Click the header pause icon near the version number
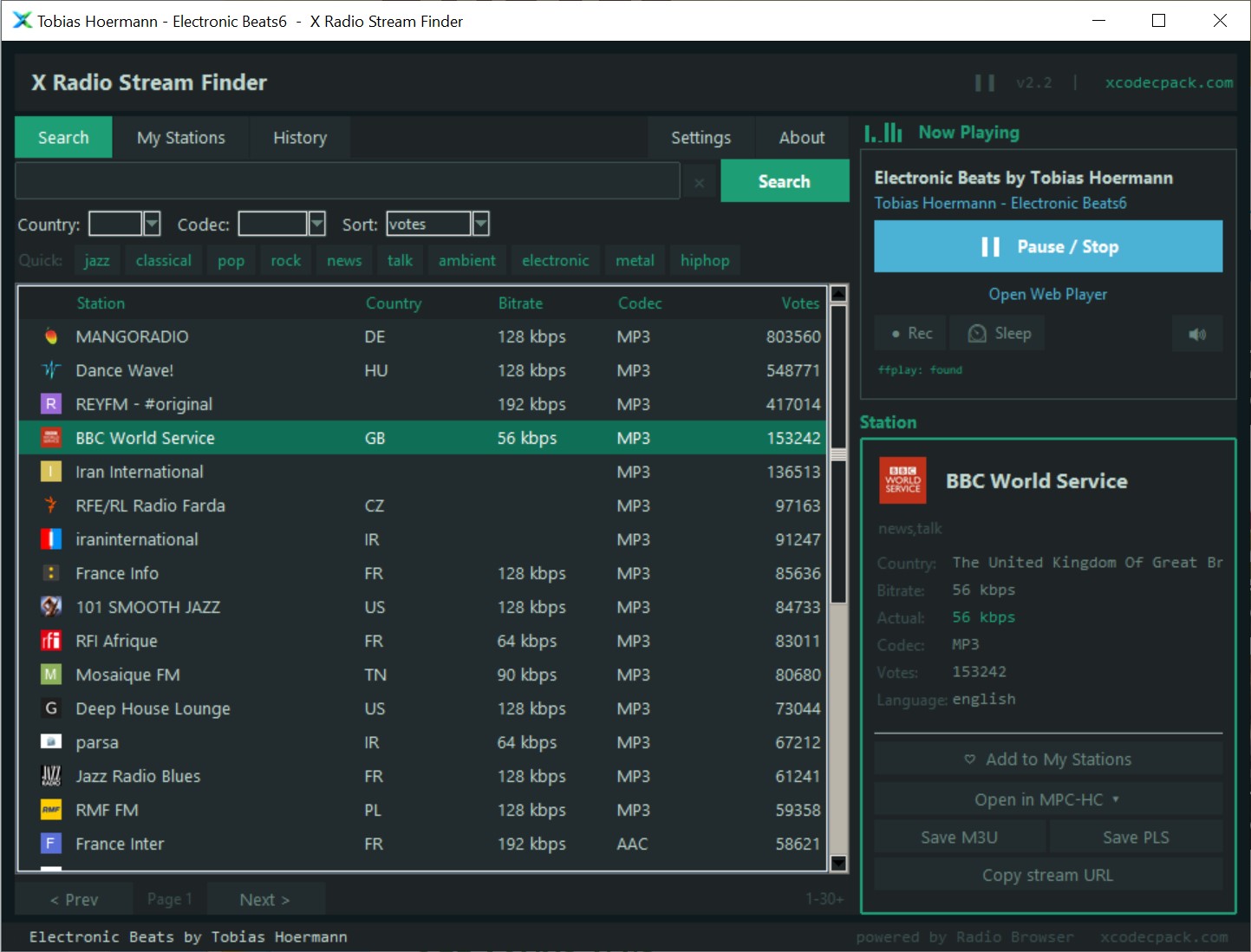The width and height of the screenshot is (1251, 952). (x=985, y=83)
